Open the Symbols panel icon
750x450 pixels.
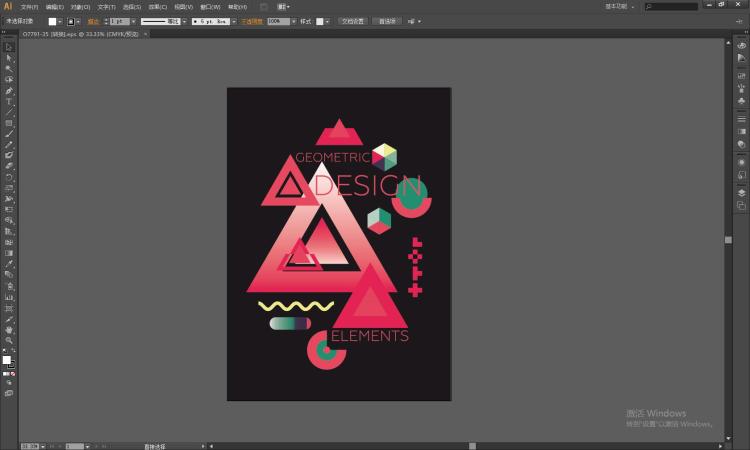[x=741, y=101]
